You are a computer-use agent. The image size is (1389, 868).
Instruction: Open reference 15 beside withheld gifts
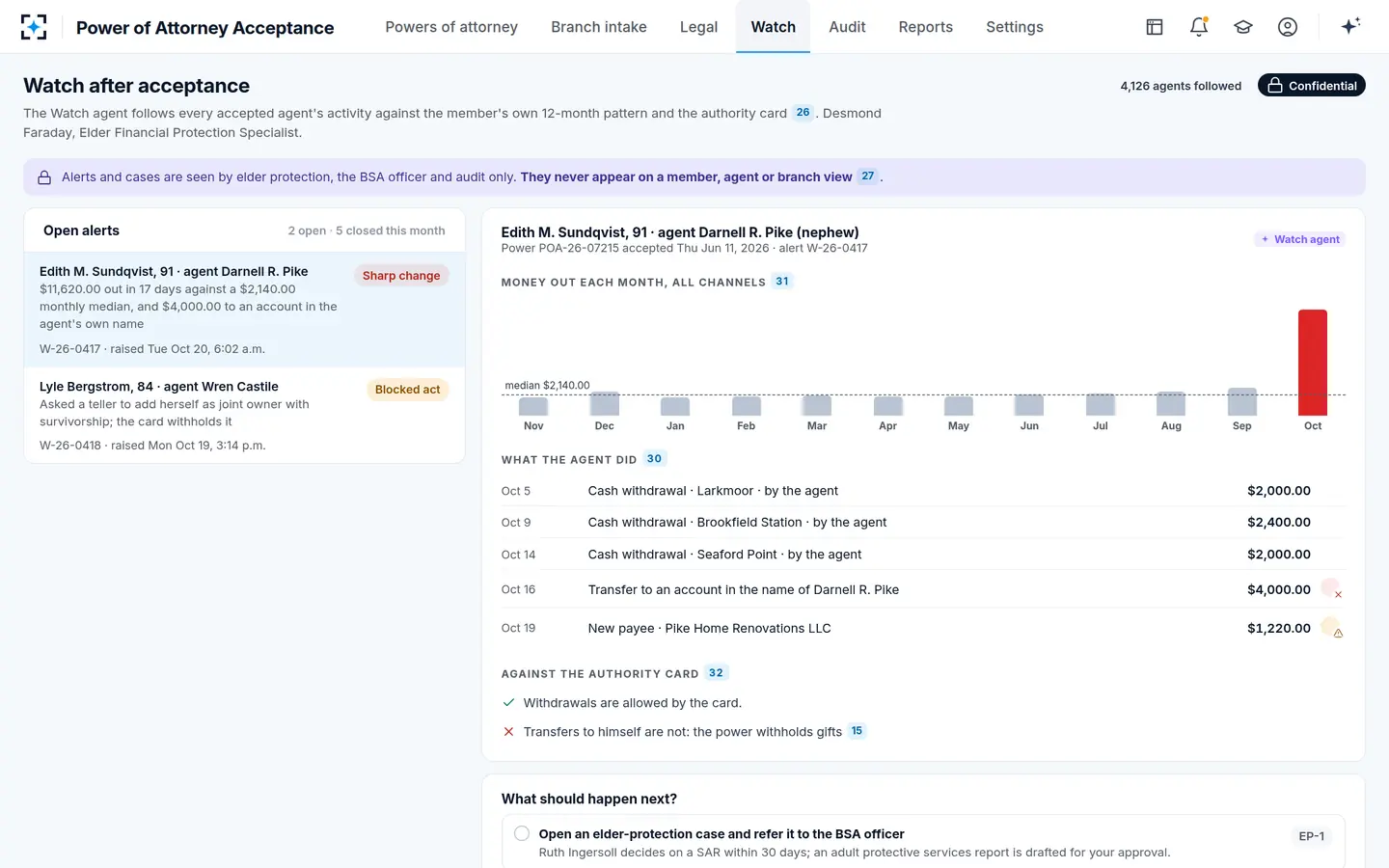pos(857,731)
